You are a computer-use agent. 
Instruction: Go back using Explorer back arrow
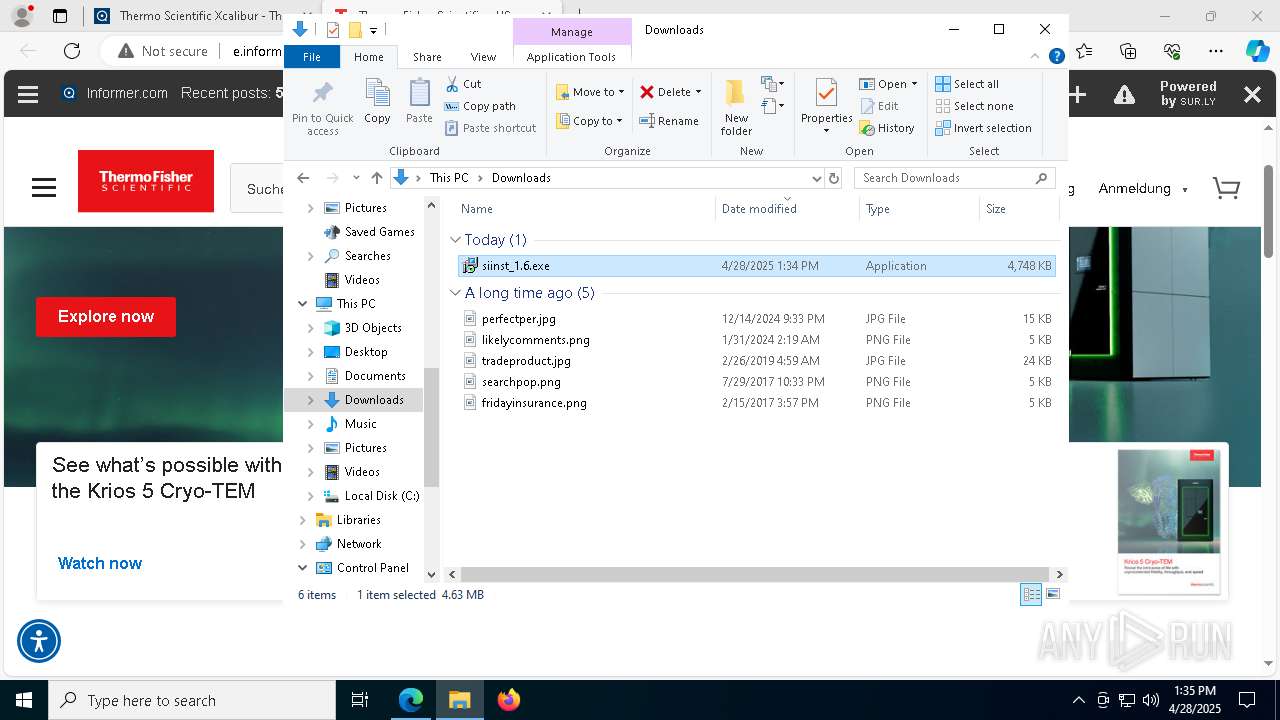point(303,178)
